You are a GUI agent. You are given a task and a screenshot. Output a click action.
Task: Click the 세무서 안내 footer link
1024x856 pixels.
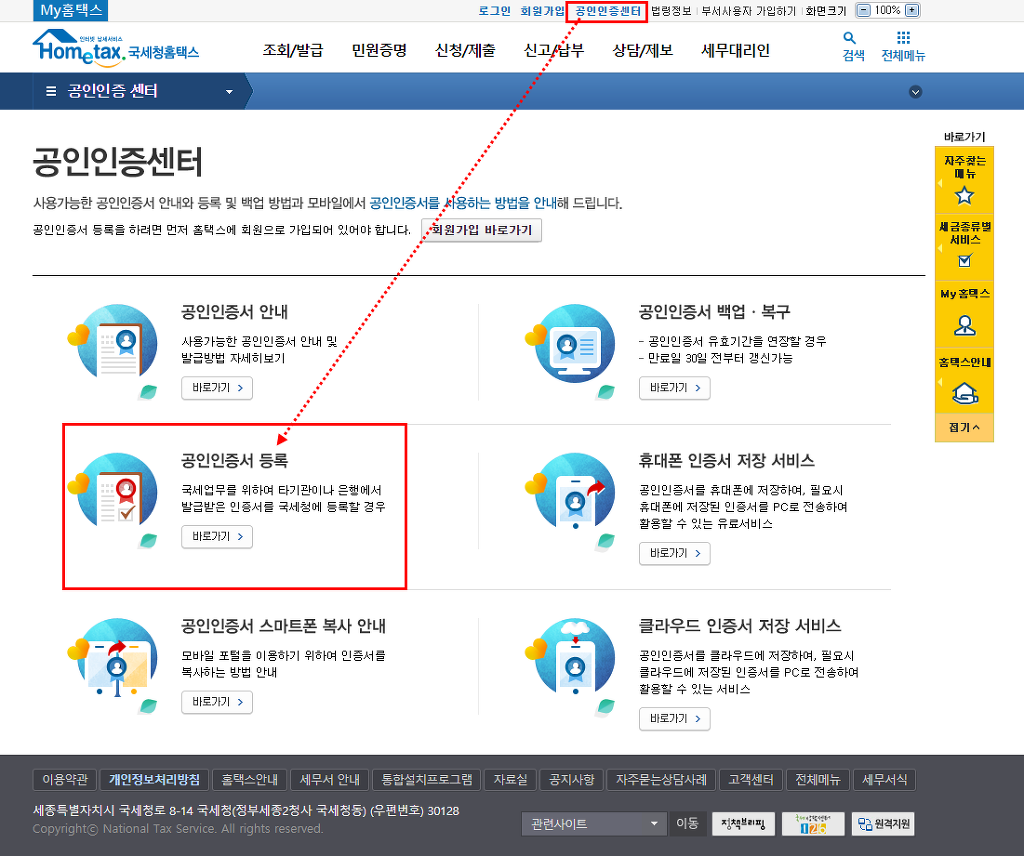[330, 780]
